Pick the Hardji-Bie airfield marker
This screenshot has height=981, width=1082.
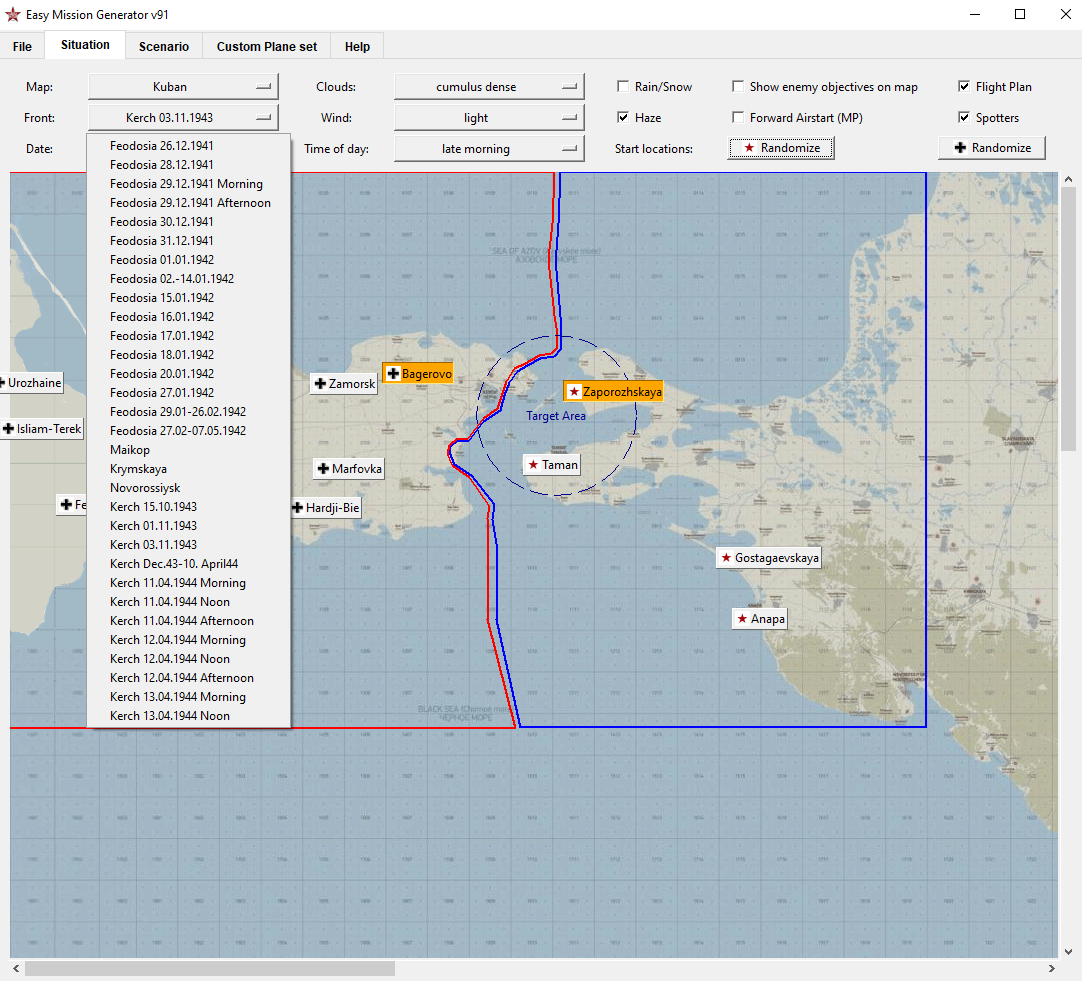(326, 508)
